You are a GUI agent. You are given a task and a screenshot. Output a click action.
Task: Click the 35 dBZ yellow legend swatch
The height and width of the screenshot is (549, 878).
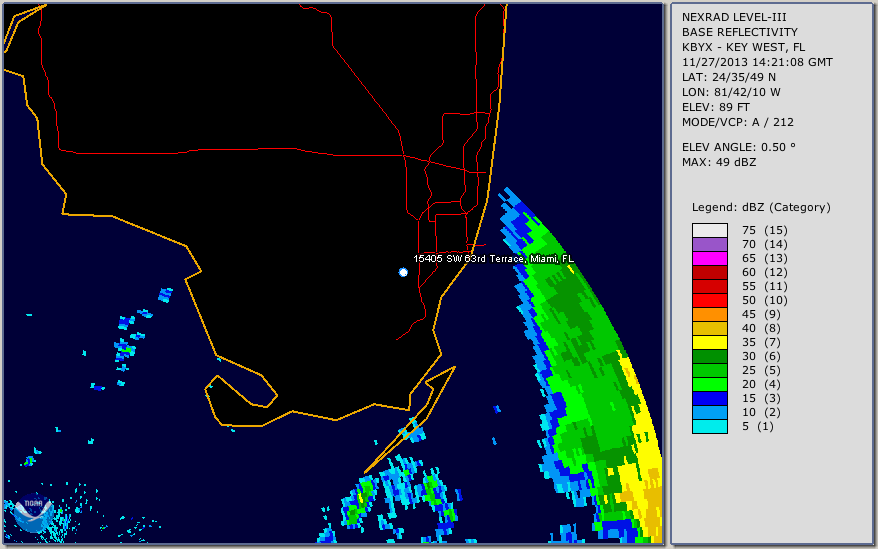click(709, 342)
